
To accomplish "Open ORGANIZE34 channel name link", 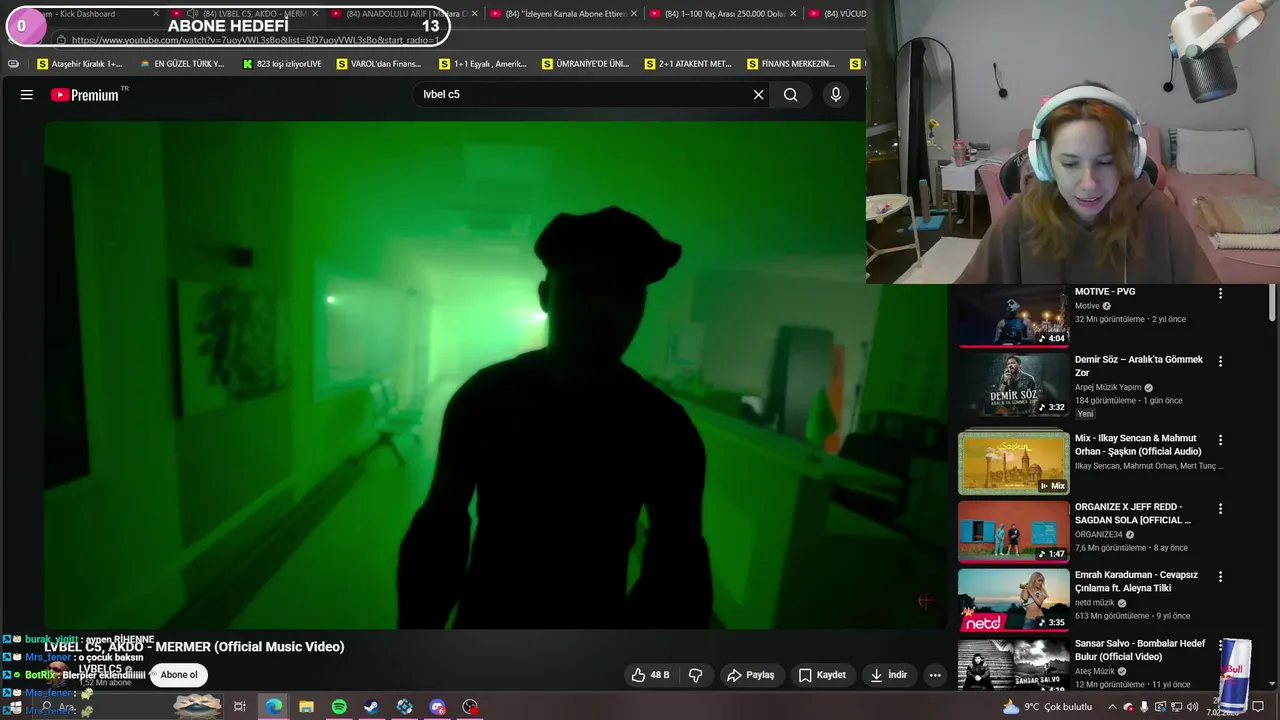I will click(1099, 535).
